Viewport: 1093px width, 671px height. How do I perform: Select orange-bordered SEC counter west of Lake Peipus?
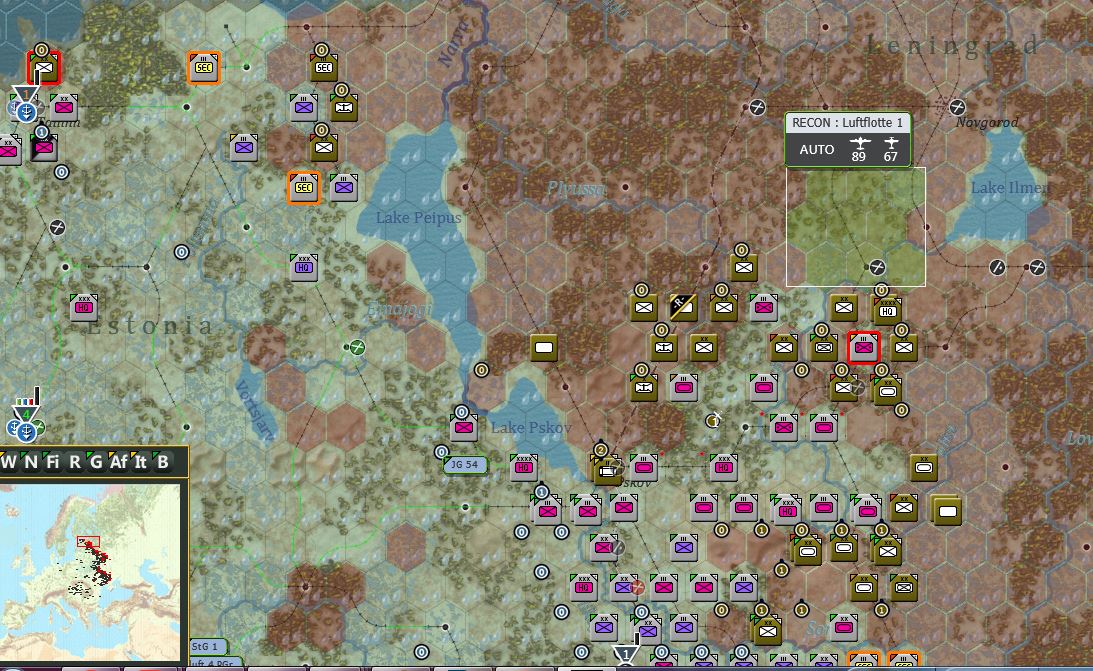coord(304,187)
